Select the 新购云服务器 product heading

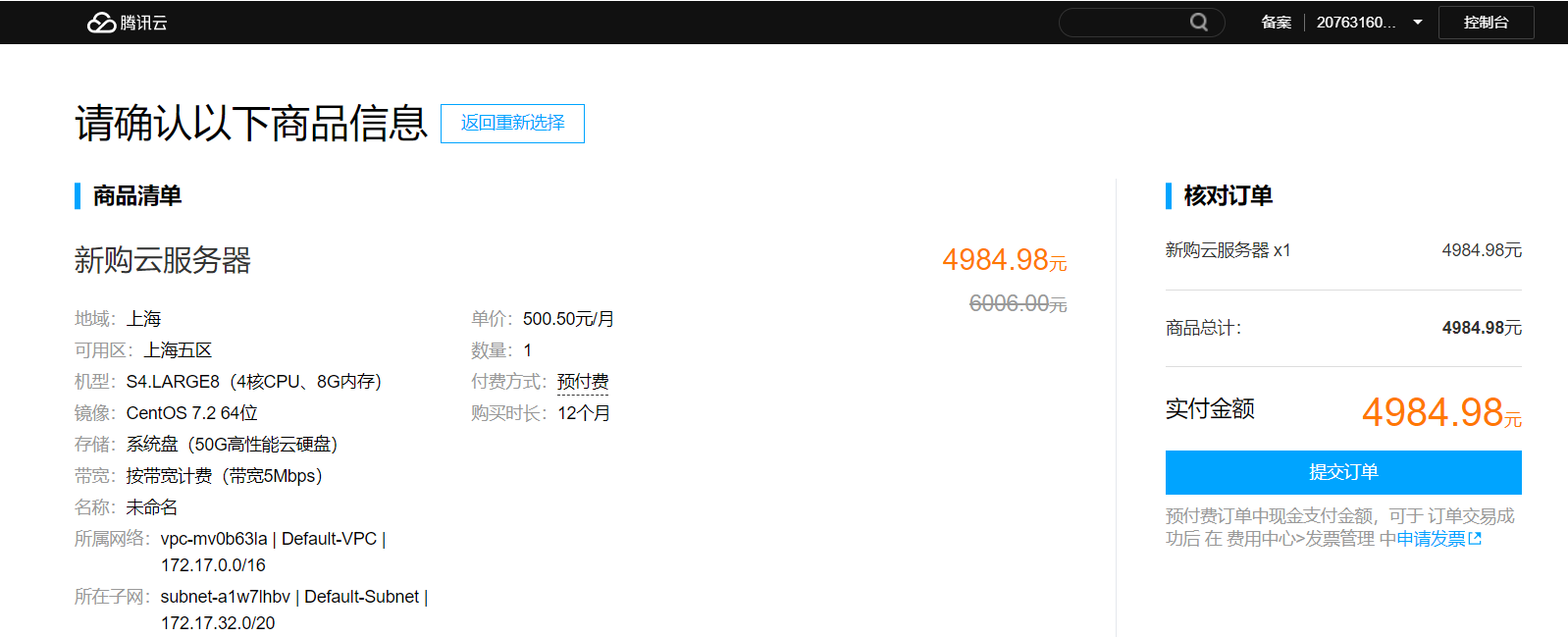point(163,260)
